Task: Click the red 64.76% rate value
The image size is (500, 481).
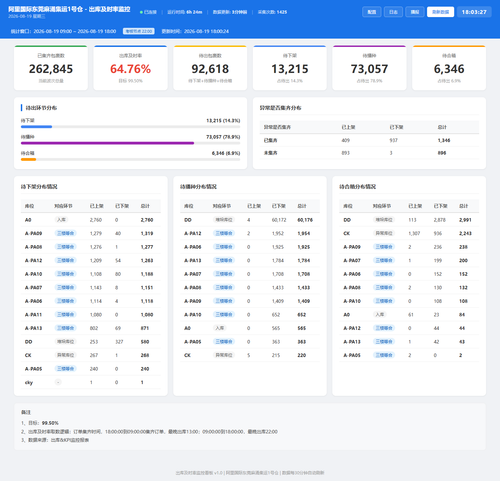Action: (x=130, y=69)
